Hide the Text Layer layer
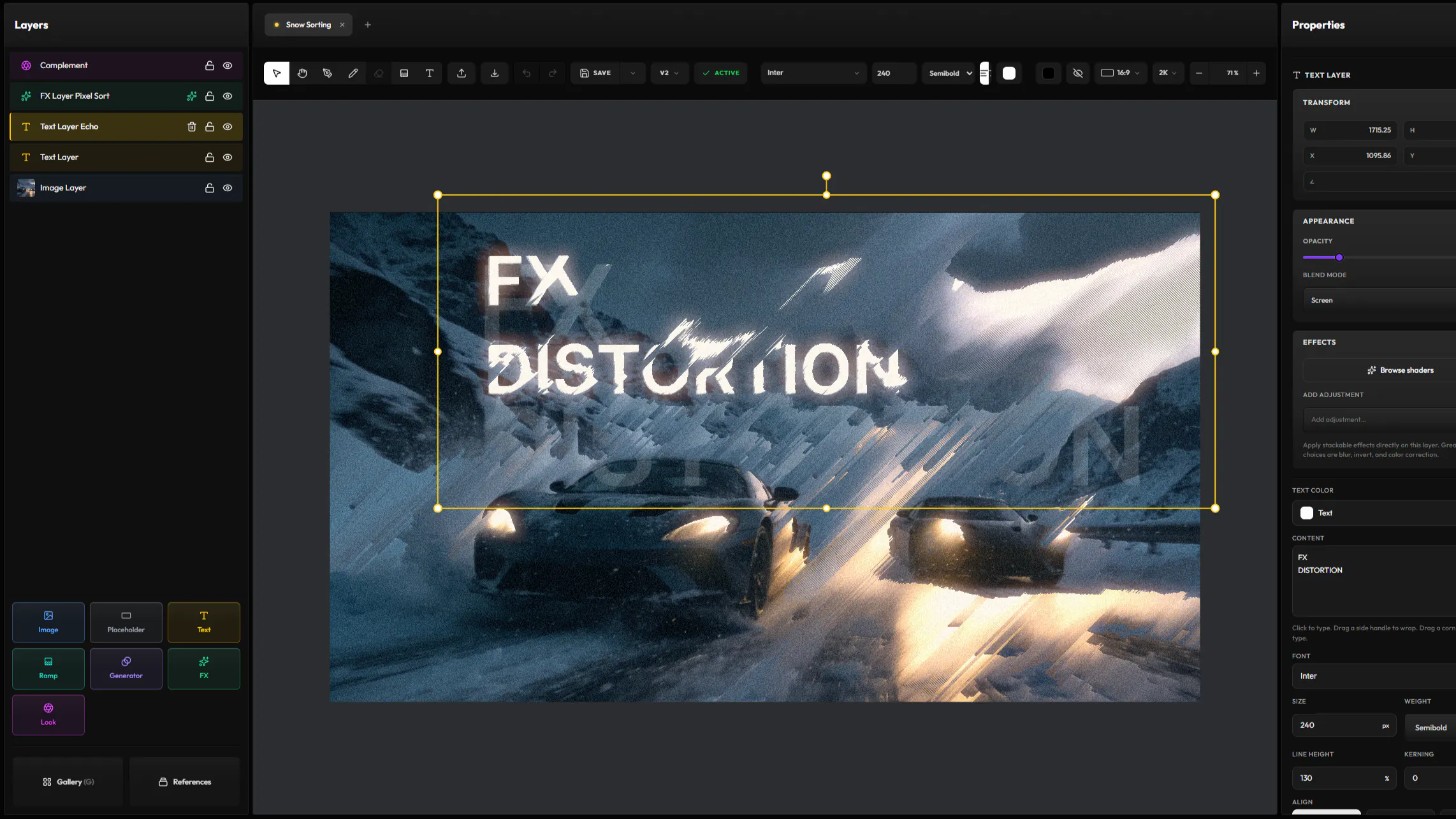 coord(228,157)
